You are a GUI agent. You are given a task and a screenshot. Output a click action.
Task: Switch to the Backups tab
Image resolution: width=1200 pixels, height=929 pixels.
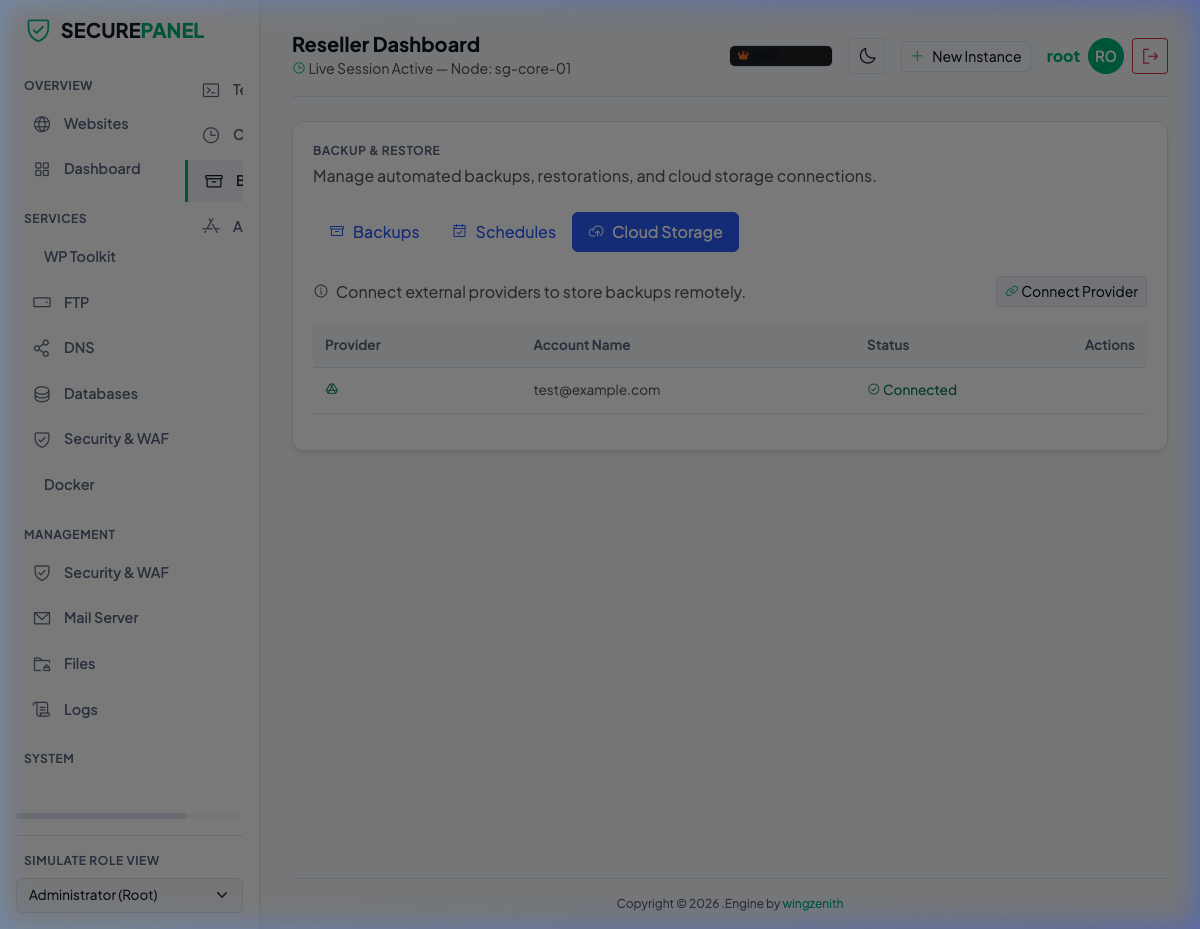point(374,232)
